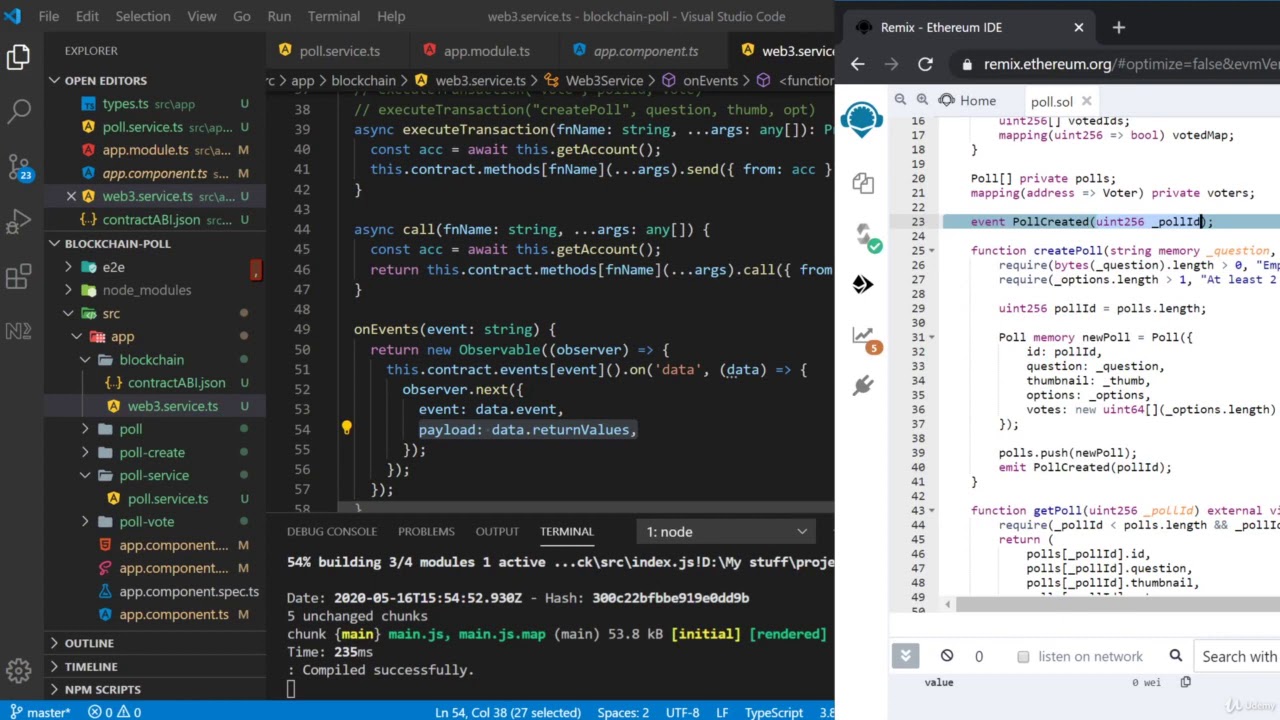The image size is (1280, 720).
Task: Open Remix Deploy and Run Transactions icon
Action: pyautogui.click(x=862, y=285)
